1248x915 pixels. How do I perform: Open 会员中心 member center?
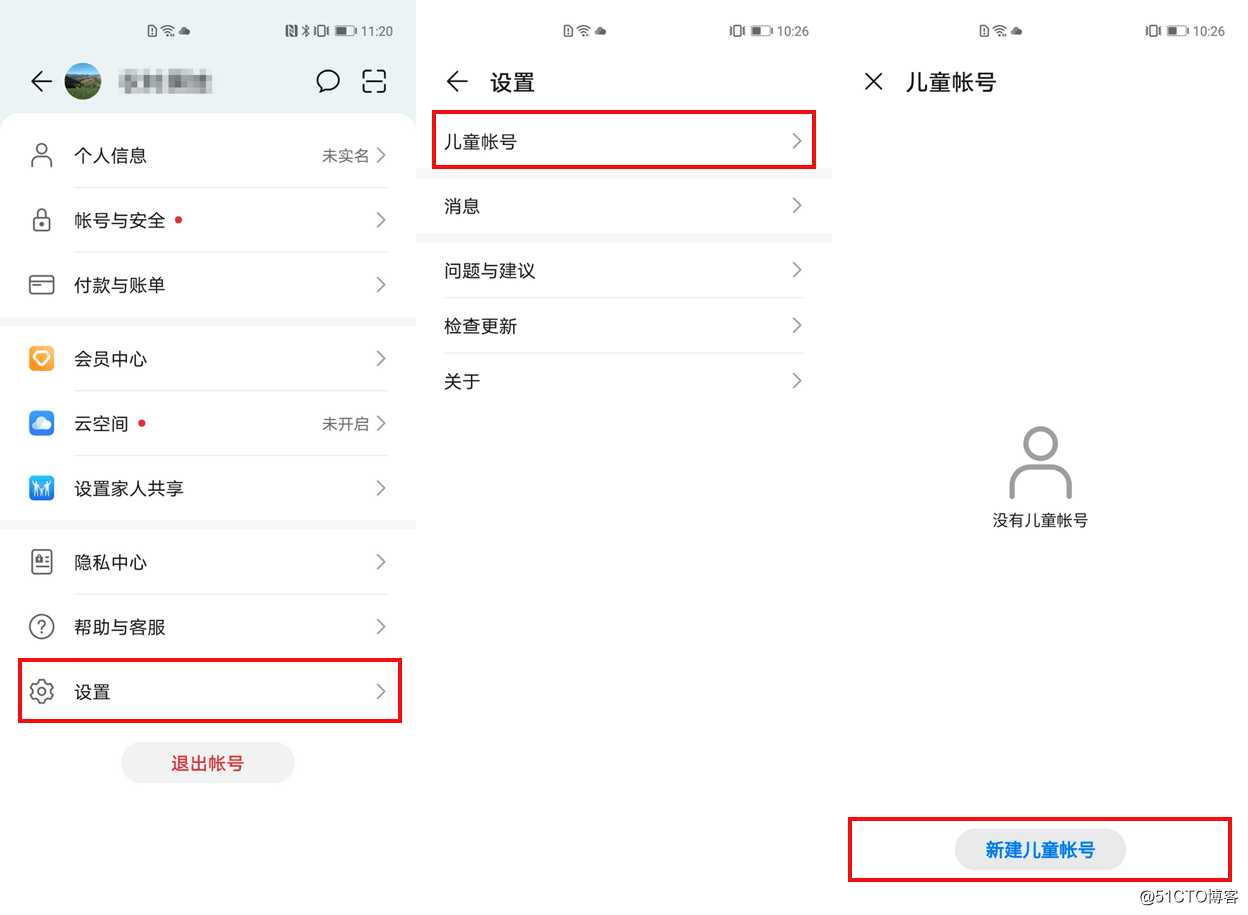click(x=208, y=359)
